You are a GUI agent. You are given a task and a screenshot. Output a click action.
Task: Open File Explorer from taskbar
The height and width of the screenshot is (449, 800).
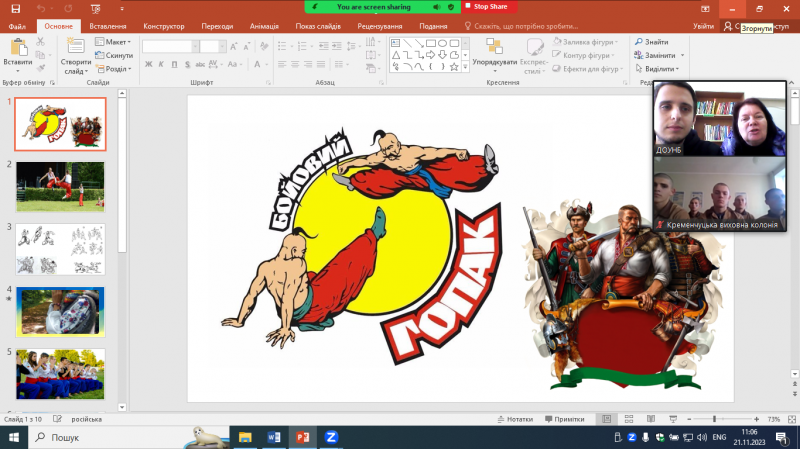tap(245, 437)
